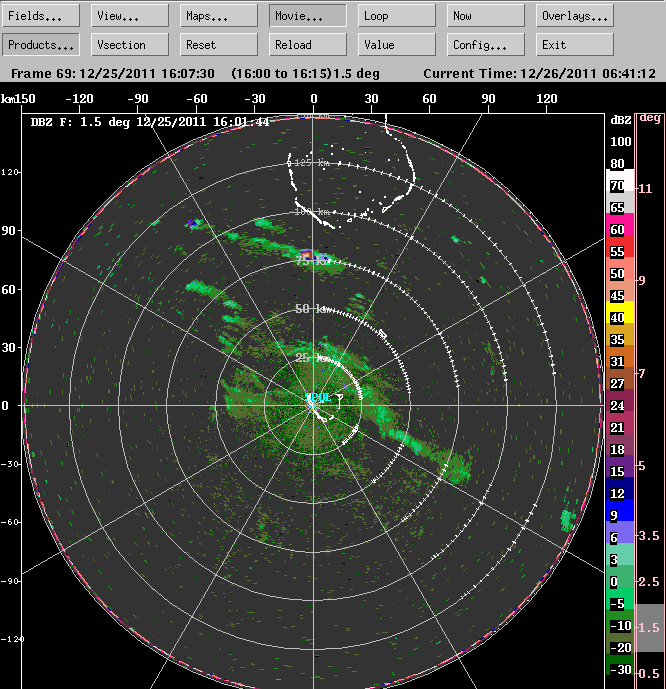Click the pink 60 dBZ color swatch
Image resolution: width=666 pixels, height=689 pixels.
tap(620, 224)
